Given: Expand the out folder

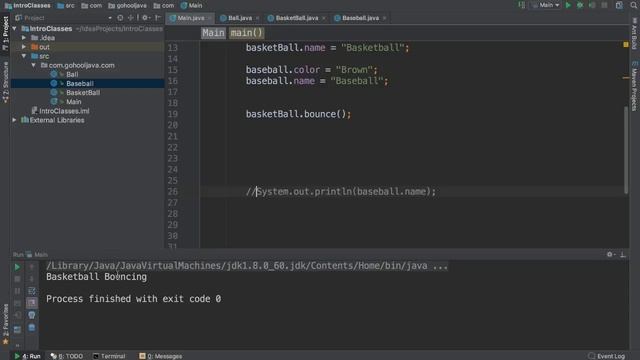Looking at the screenshot, I should [x=24, y=47].
